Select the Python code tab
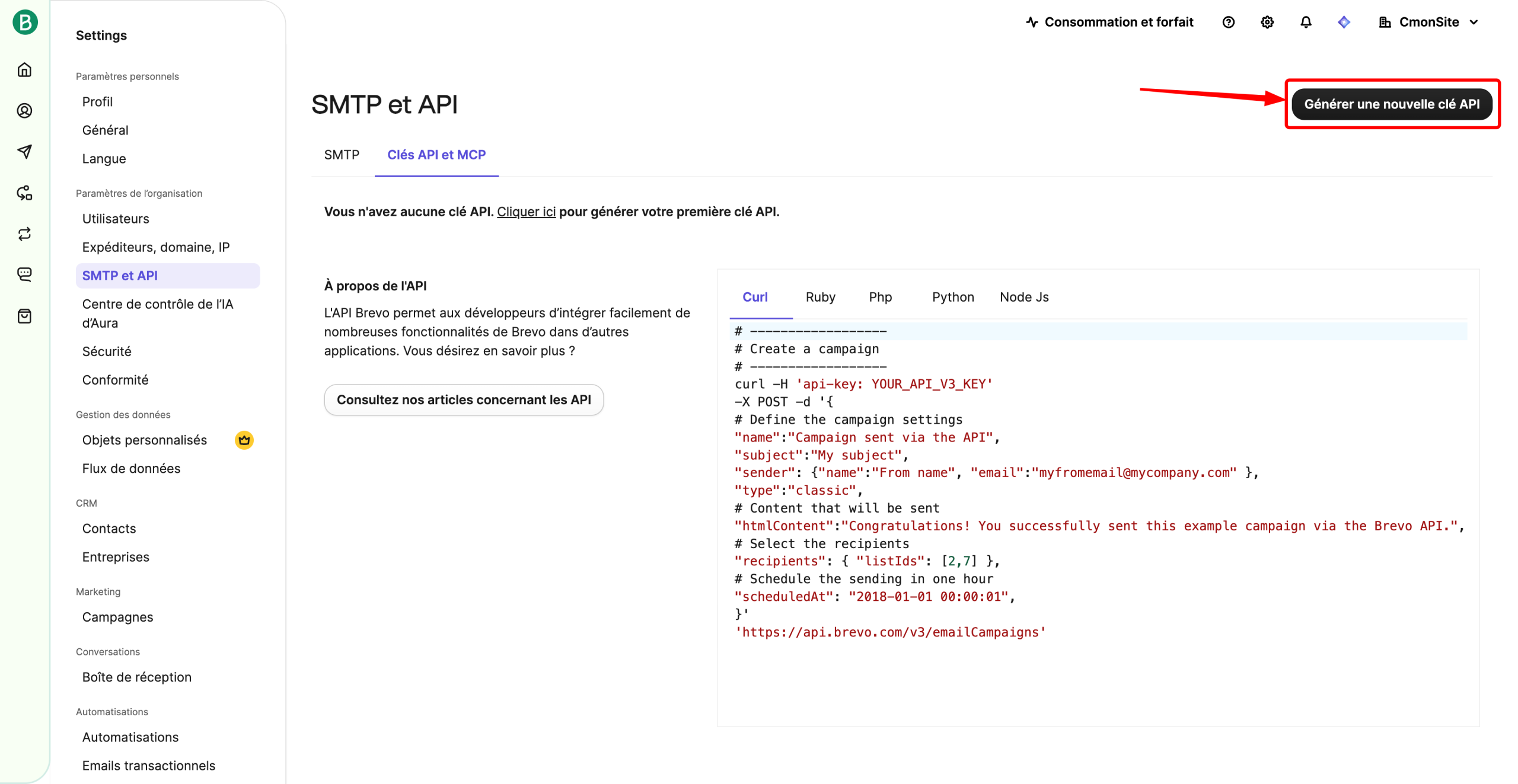1518x784 pixels. [x=952, y=297]
